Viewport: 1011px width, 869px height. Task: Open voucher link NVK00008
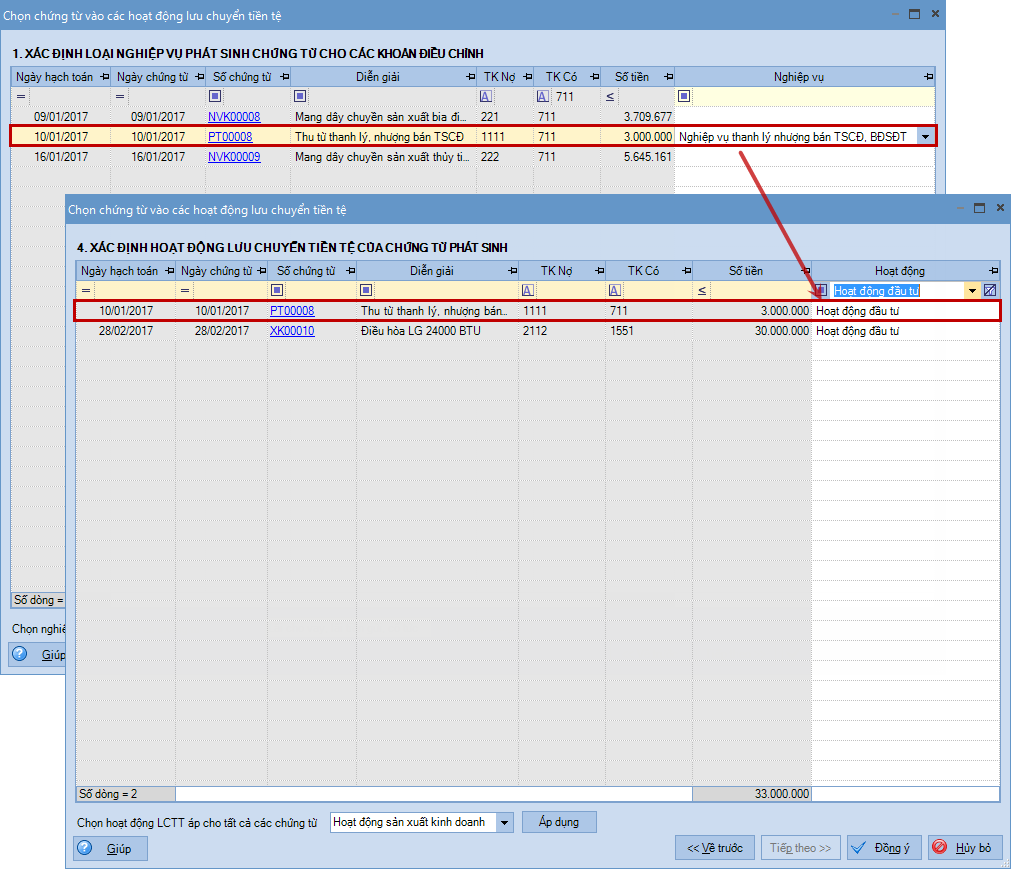pos(234,117)
